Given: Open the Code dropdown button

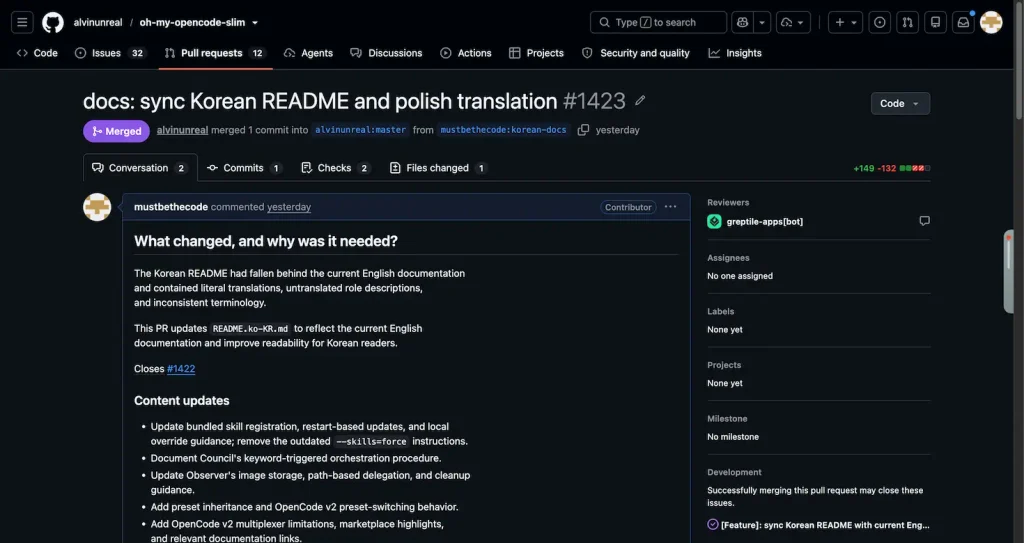Looking at the screenshot, I should click(x=900, y=103).
